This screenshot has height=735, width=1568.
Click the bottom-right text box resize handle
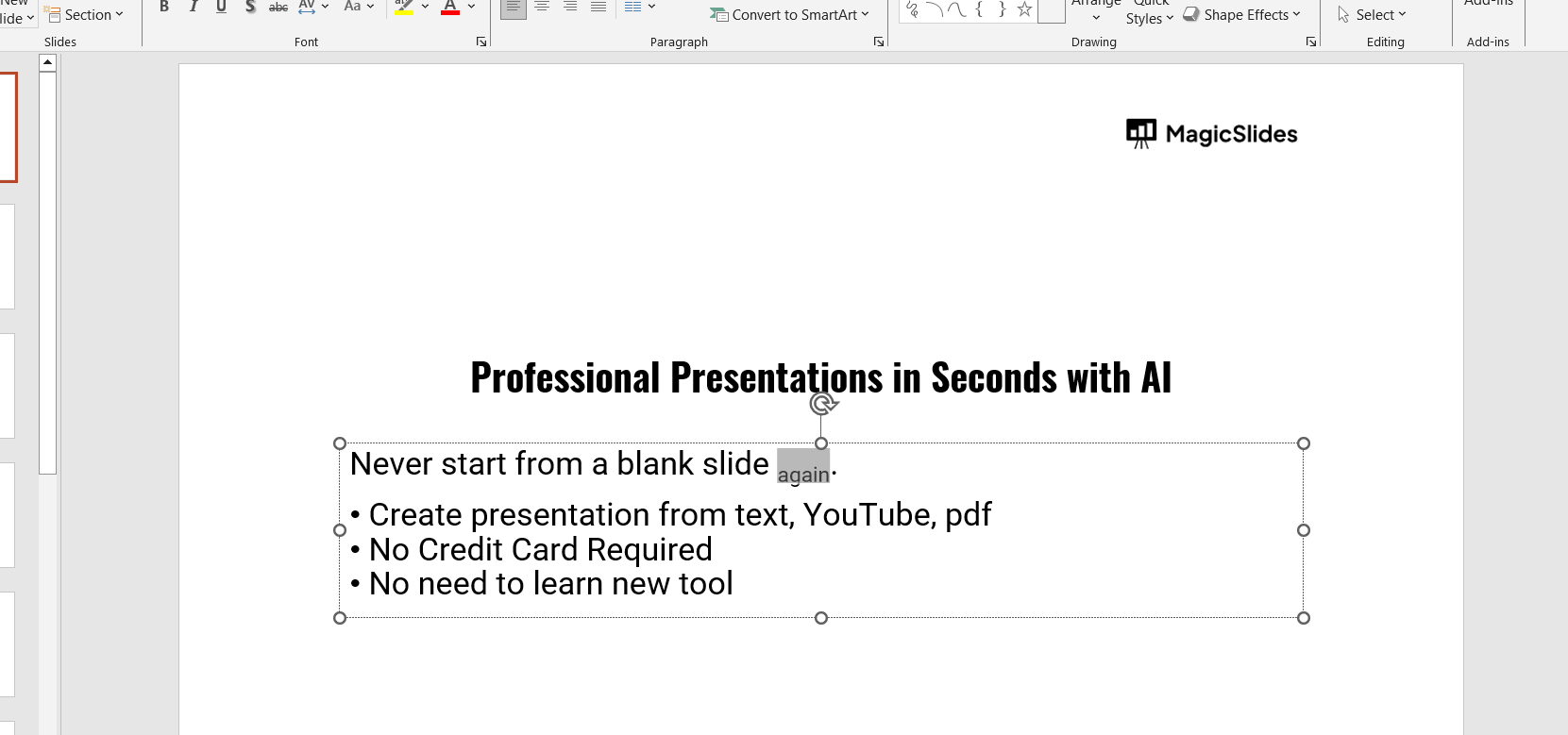point(1304,618)
